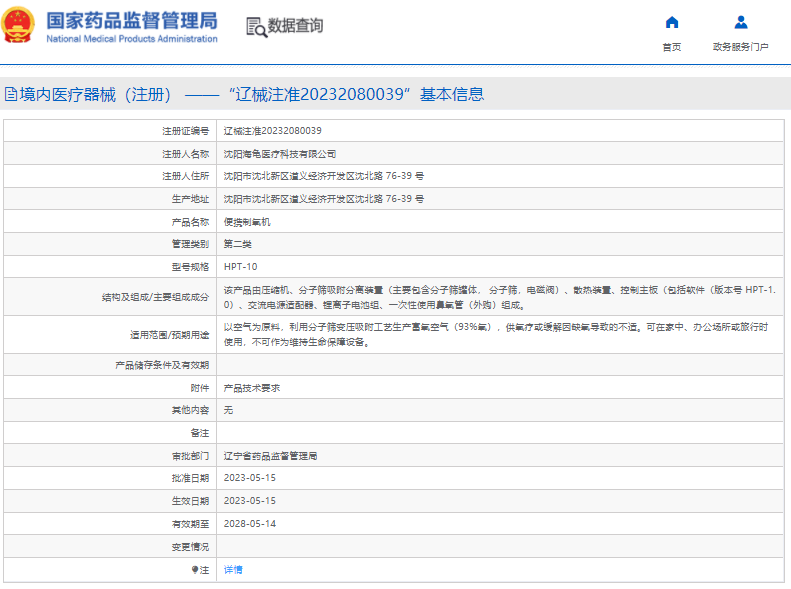Click the 结构及组成 description text
The height and width of the screenshot is (589, 791).
pos(499,298)
